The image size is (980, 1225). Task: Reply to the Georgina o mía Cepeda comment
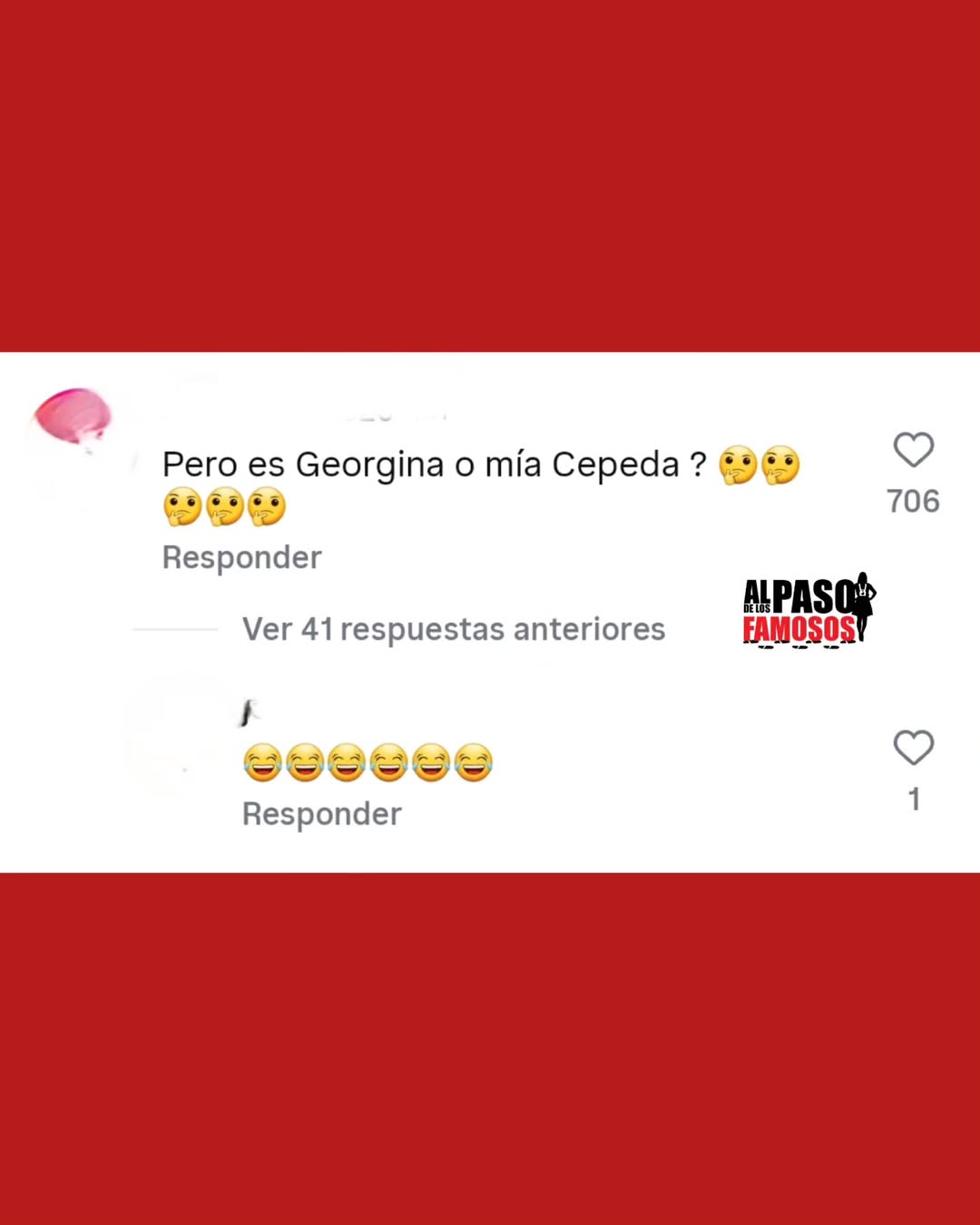241,557
